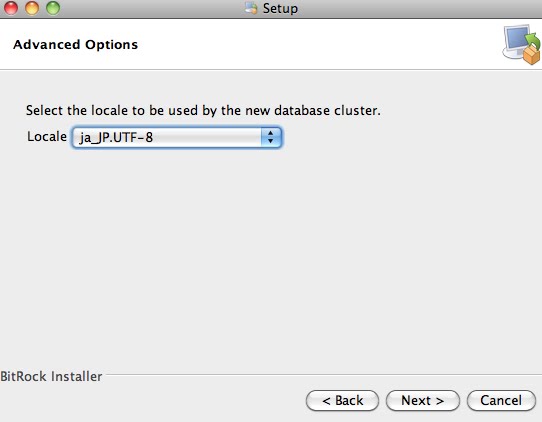
Task: Minimize the Setup window with yellow button
Action: click(x=32, y=8)
